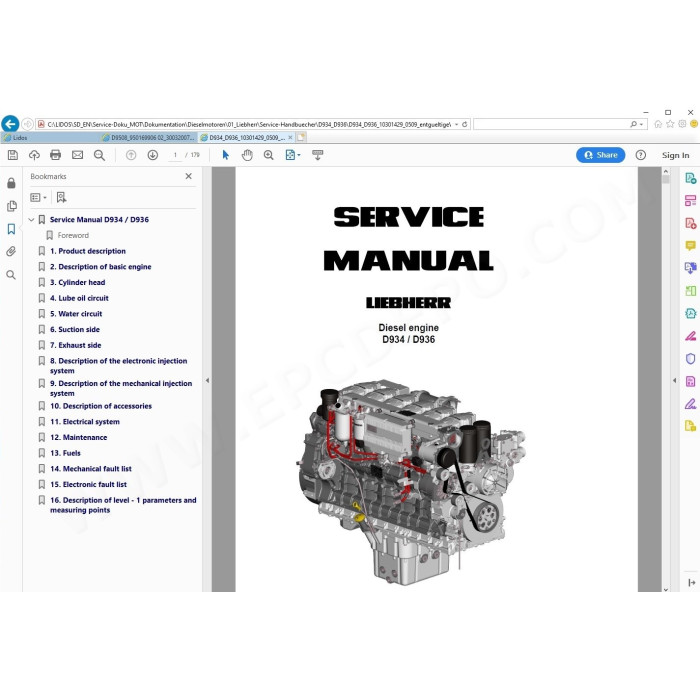Click the vertical scrollbar down arrow
Viewport: 700px width, 700px height.
coord(666,589)
